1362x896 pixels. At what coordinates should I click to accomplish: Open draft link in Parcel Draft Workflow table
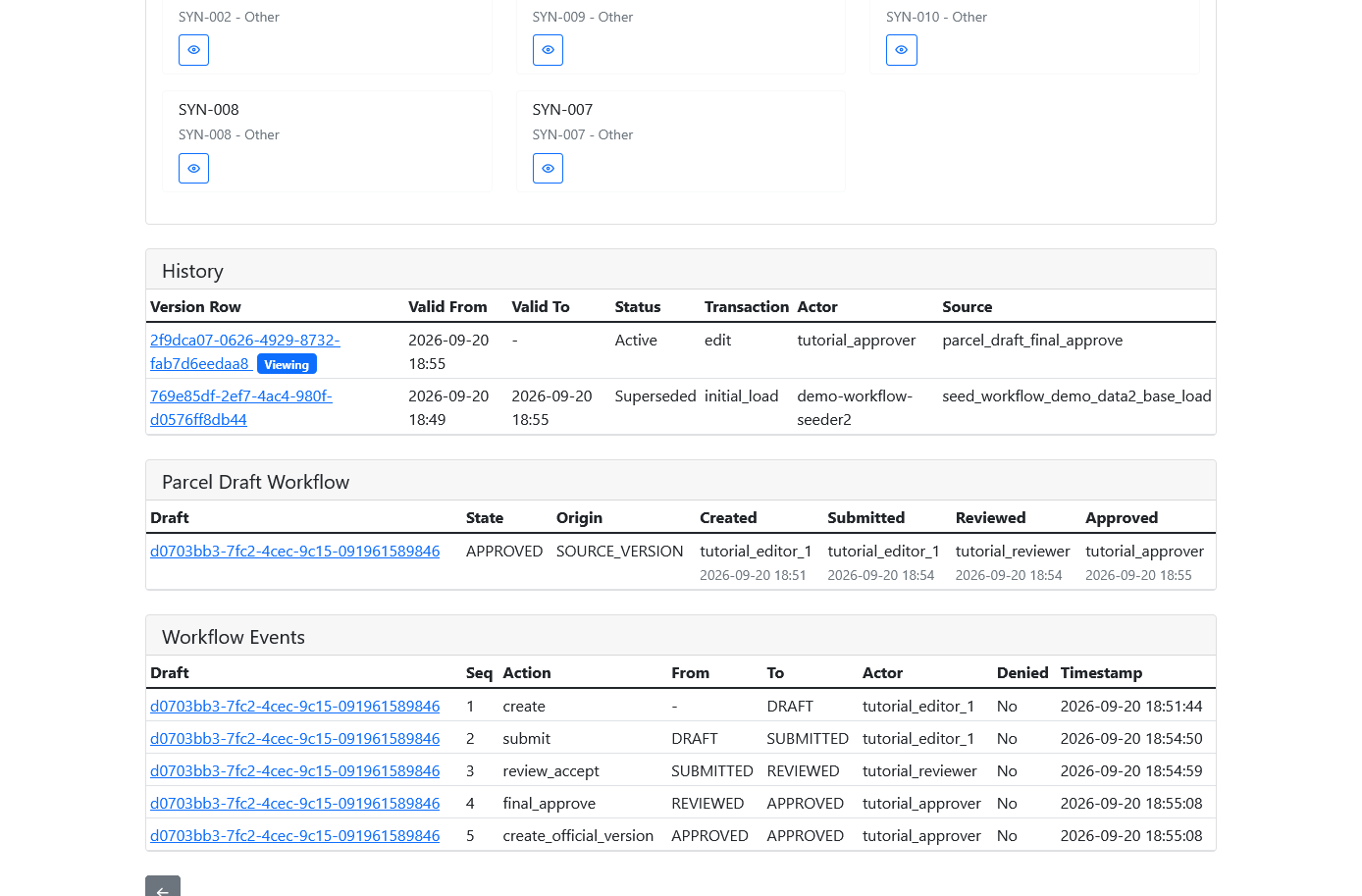tap(294, 552)
